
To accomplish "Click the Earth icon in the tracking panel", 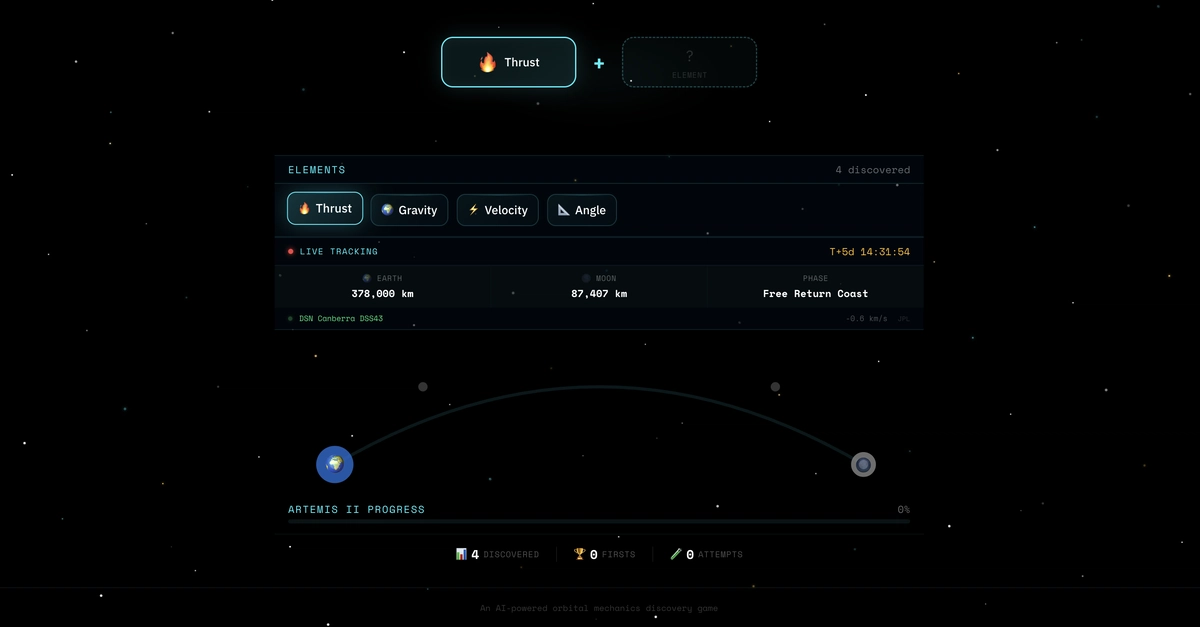I will point(365,278).
